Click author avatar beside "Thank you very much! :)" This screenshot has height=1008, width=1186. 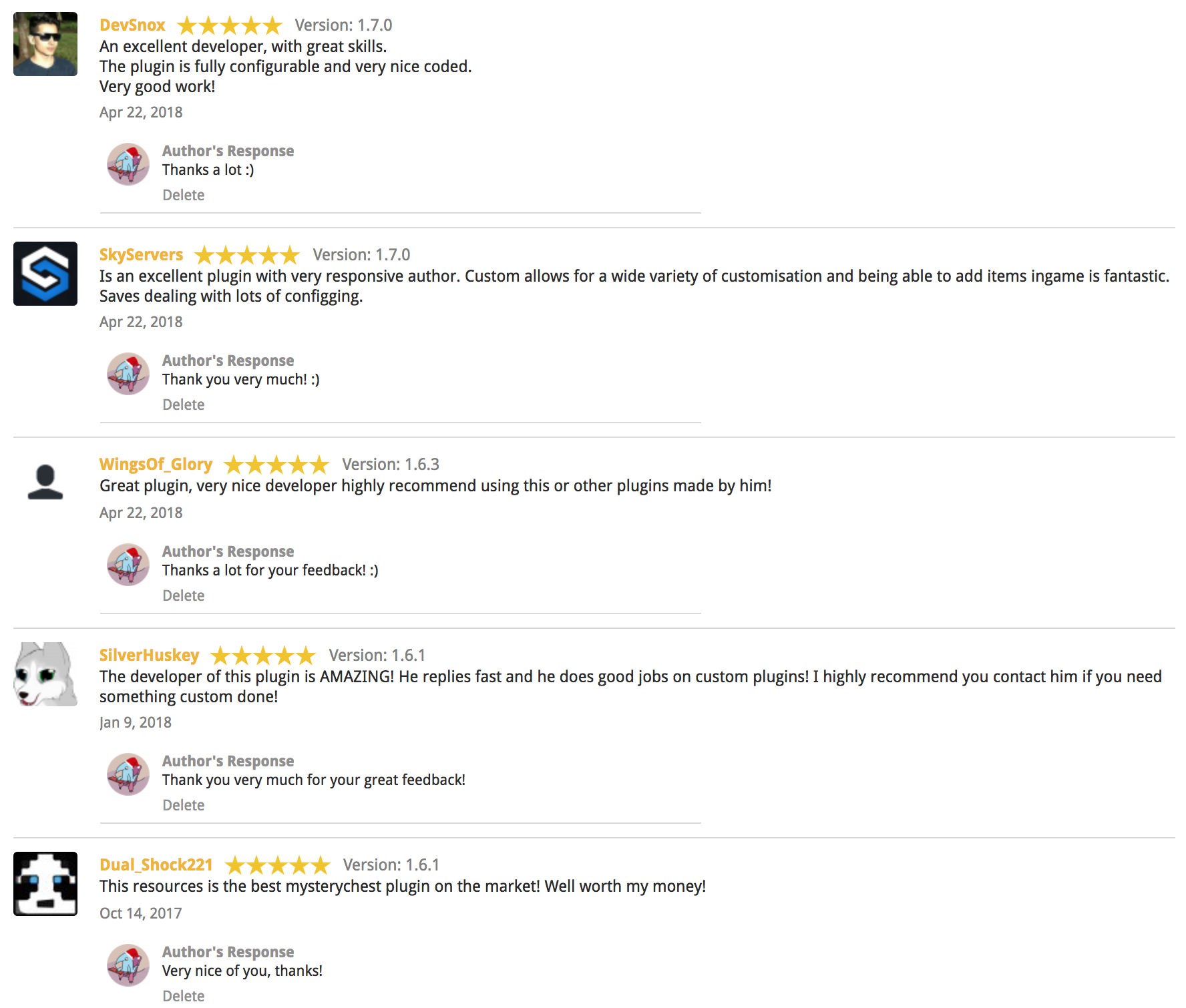tap(128, 374)
